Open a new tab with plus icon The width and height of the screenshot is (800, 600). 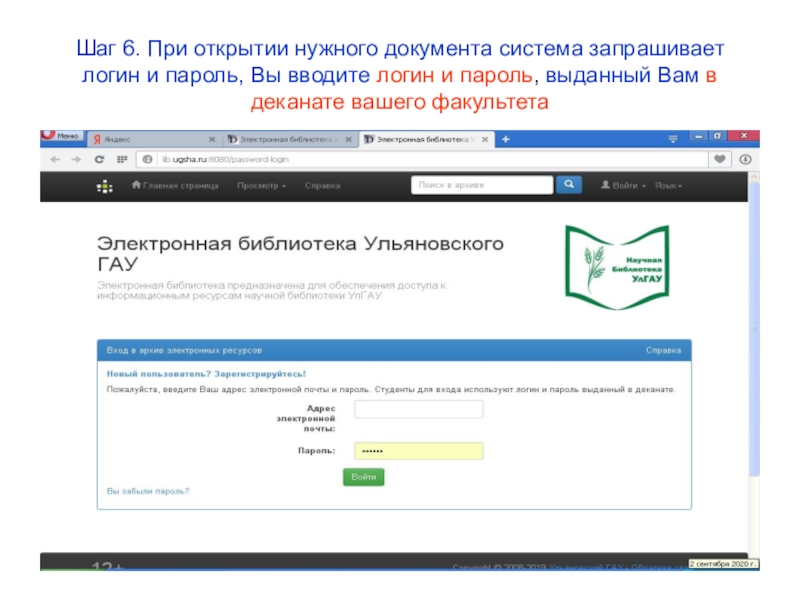click(x=506, y=139)
